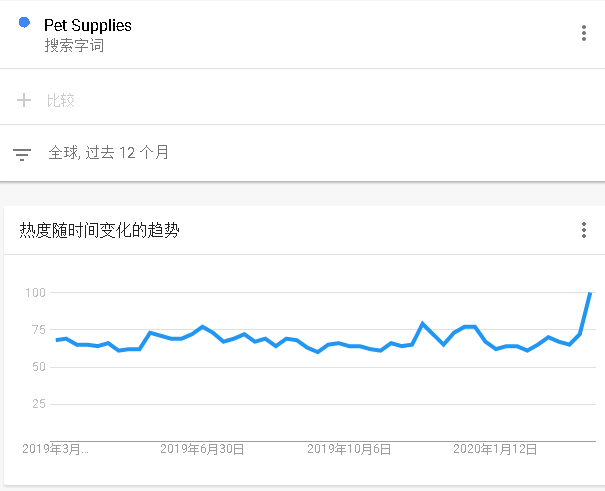Viewport: 605px width, 491px height.
Task: Click the peak point at the line's end
Action: coord(590,293)
